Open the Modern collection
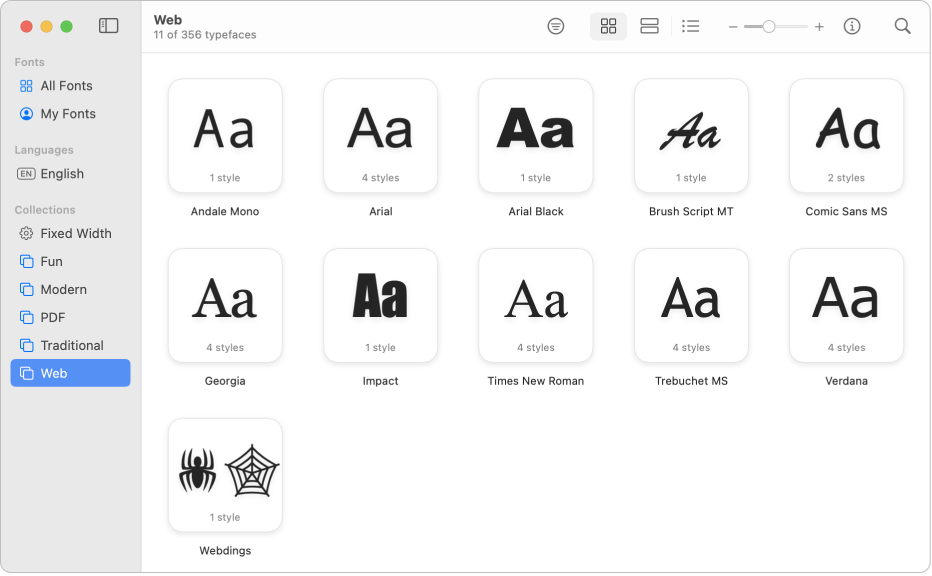This screenshot has width=932, height=576. coord(70,289)
